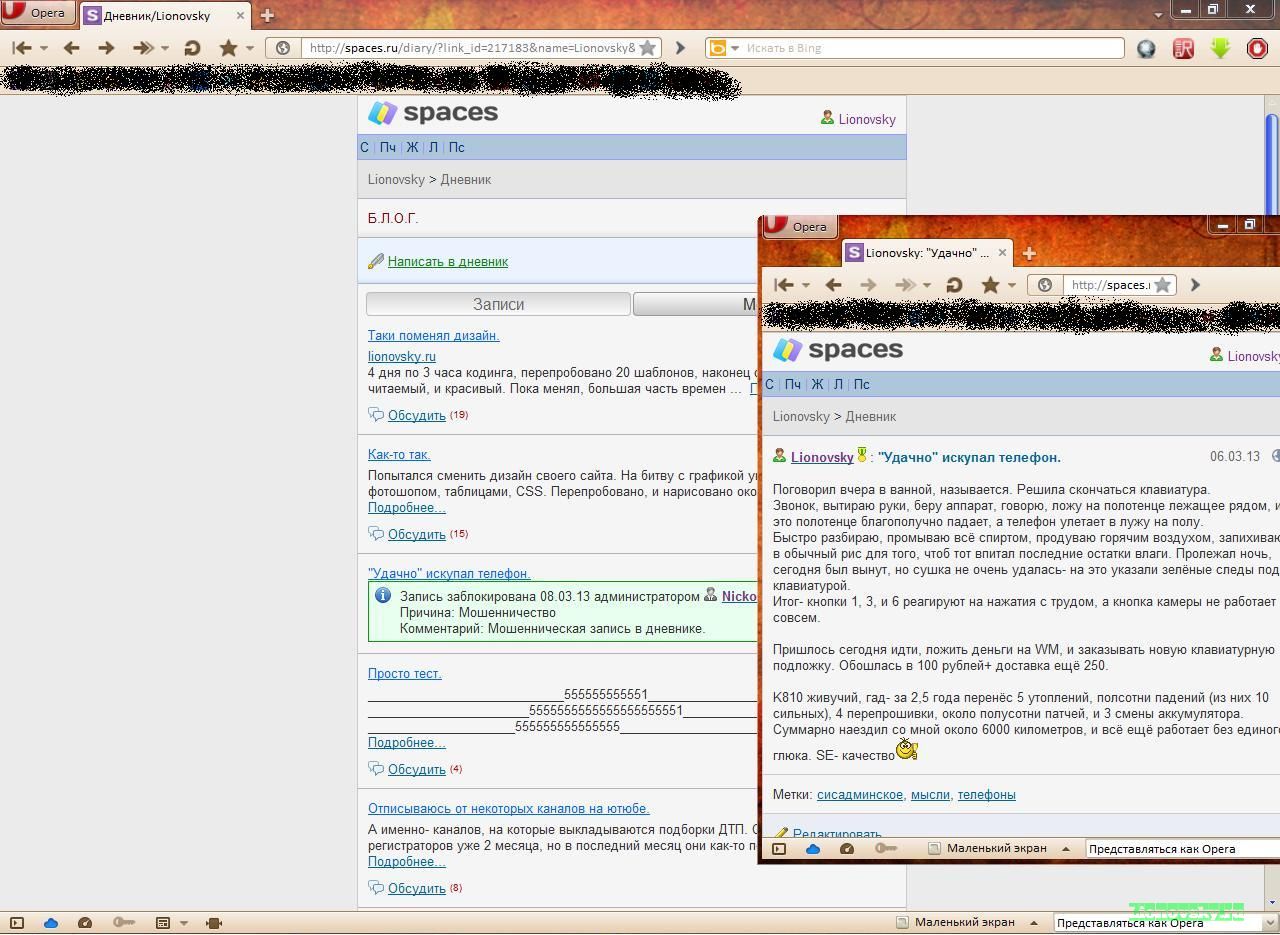Toggle panels button at far left of main status bar

coord(16,923)
